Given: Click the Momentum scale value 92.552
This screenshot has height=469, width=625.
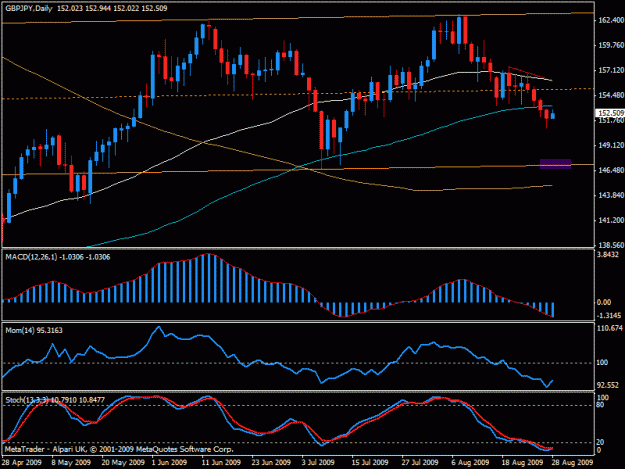Looking at the screenshot, I should [x=608, y=385].
